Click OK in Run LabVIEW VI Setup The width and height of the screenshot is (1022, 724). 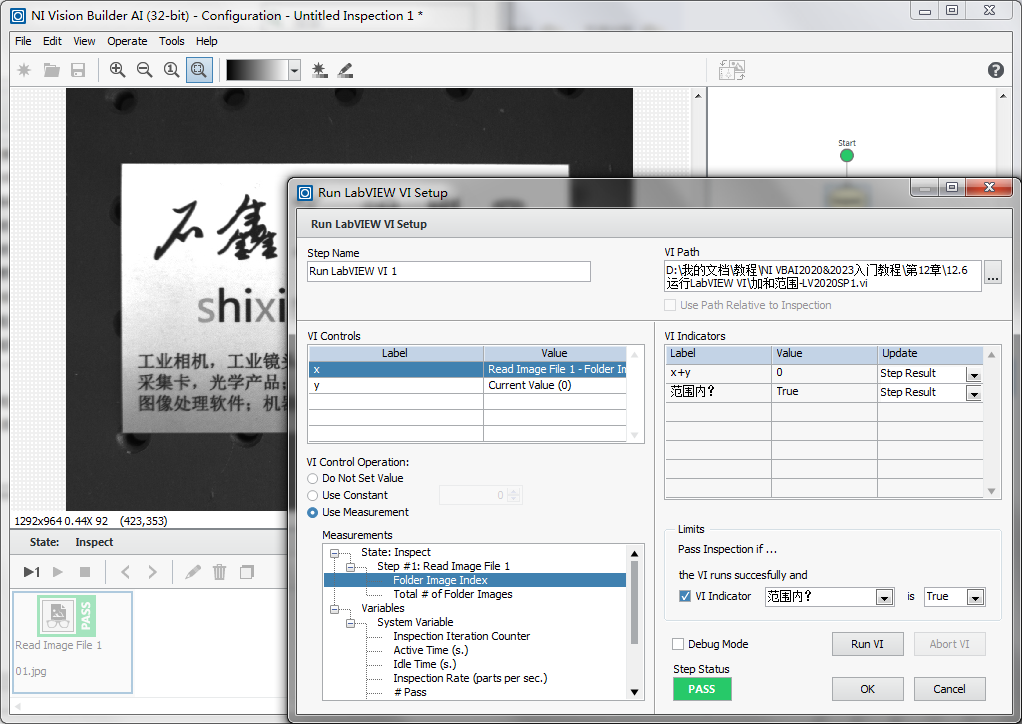(868, 689)
